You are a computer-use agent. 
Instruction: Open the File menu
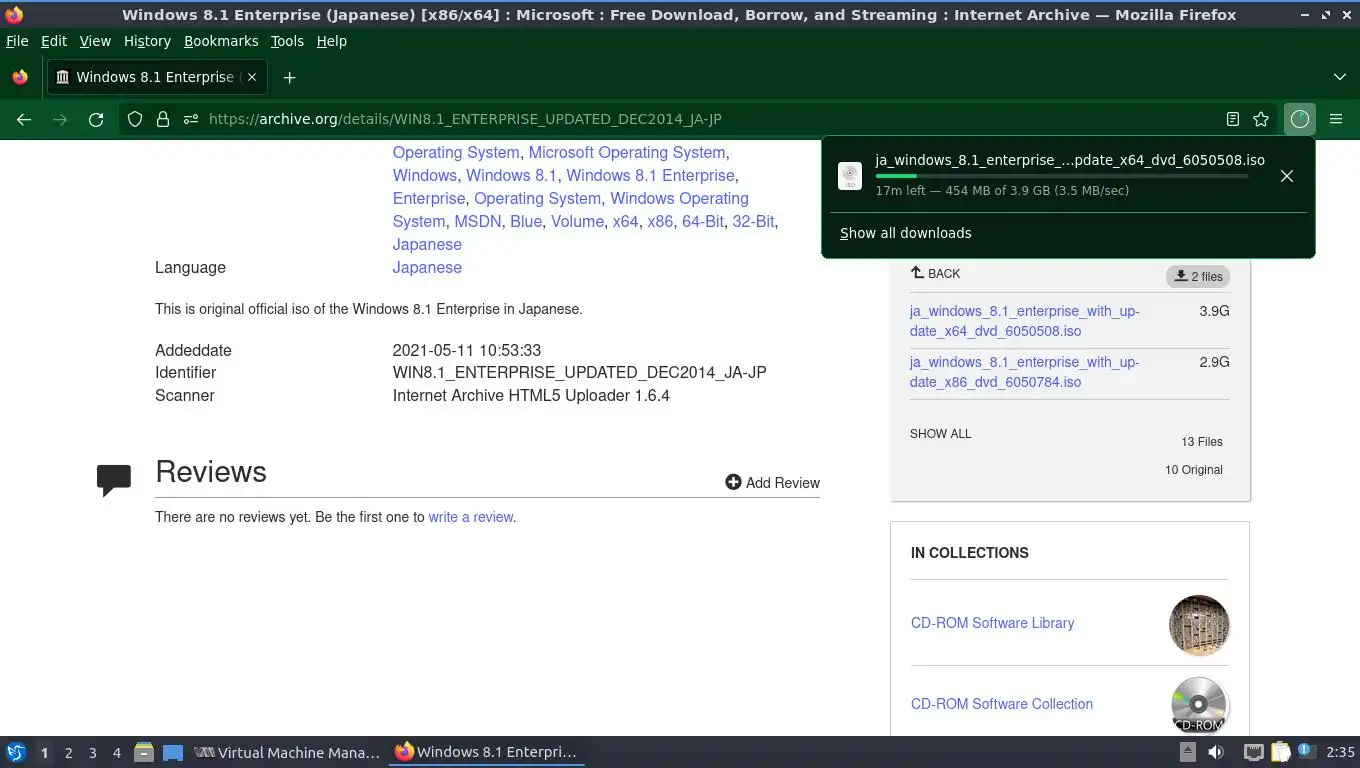point(17,41)
